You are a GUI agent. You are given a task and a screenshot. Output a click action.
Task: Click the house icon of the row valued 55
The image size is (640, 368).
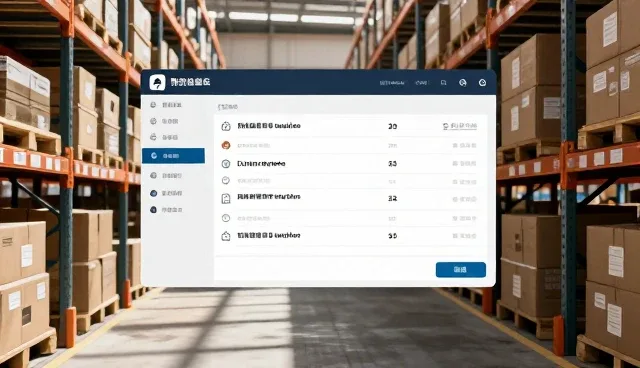tap(226, 236)
